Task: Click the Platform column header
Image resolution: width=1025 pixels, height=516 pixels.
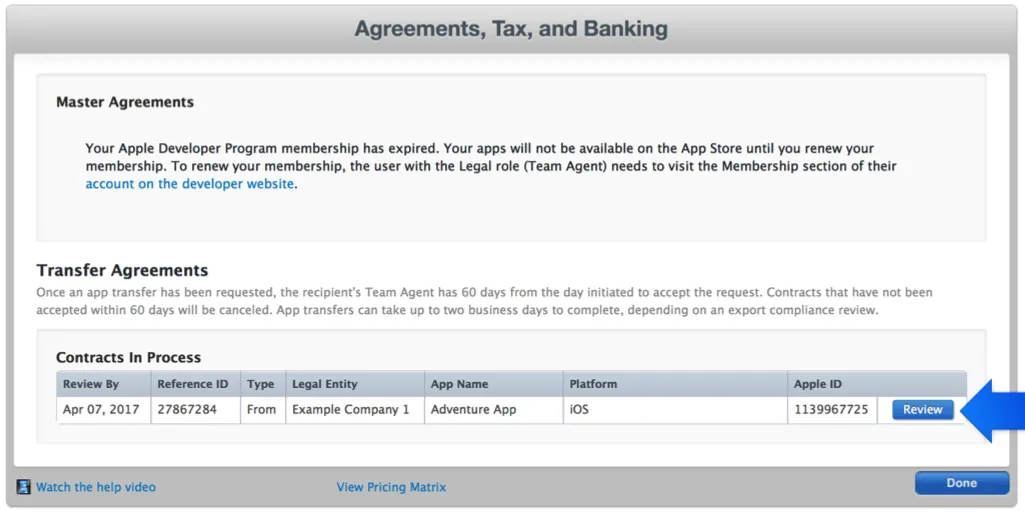Action: (675, 384)
